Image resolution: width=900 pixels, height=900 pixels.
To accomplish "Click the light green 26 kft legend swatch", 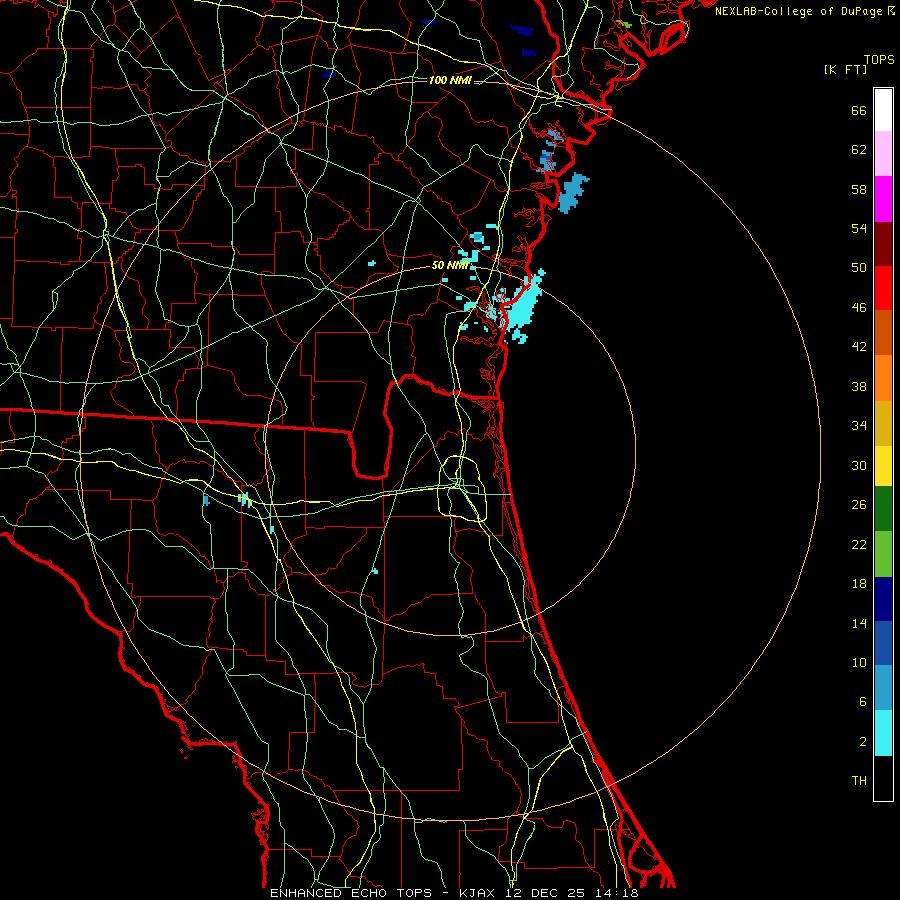I will point(883,554).
